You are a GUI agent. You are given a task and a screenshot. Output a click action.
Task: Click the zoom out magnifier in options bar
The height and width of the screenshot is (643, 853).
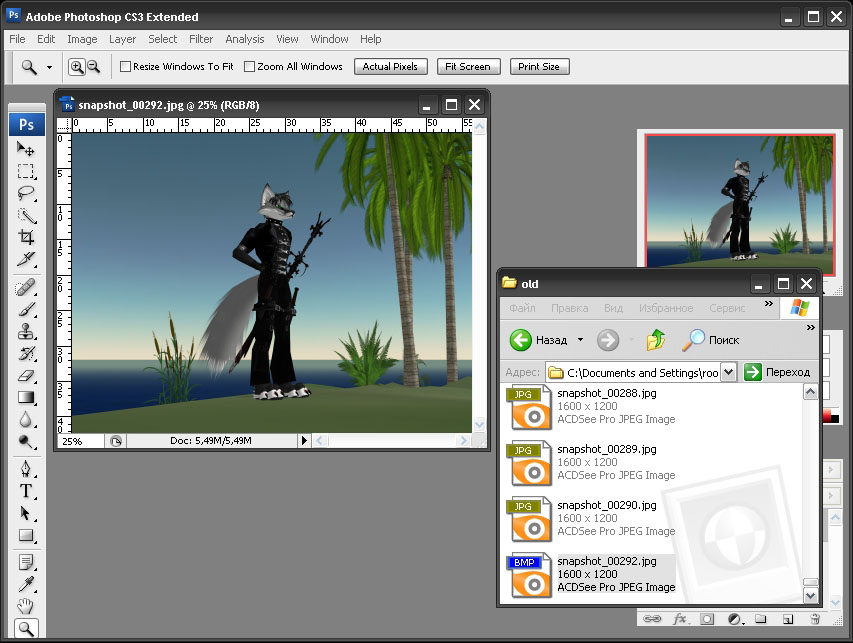pos(94,67)
